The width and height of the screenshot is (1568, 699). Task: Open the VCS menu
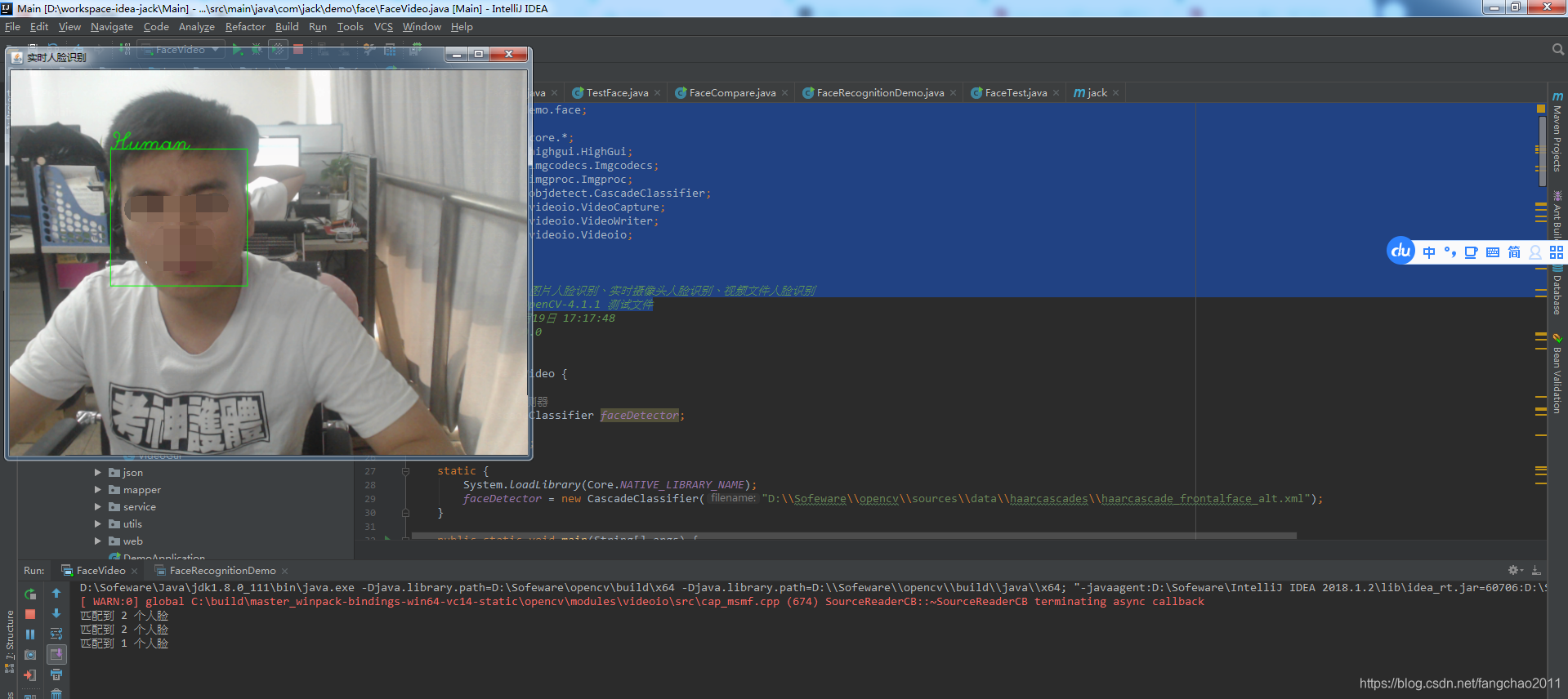(383, 27)
